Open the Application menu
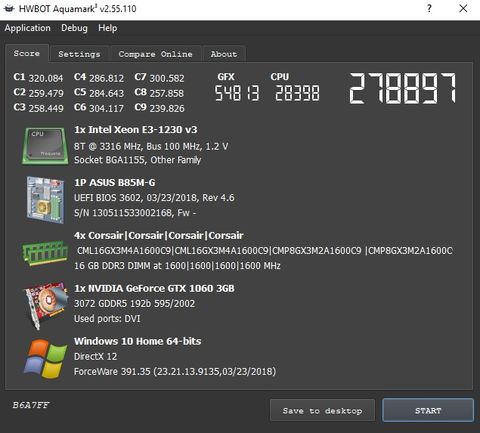This screenshot has width=480, height=433. [28, 28]
